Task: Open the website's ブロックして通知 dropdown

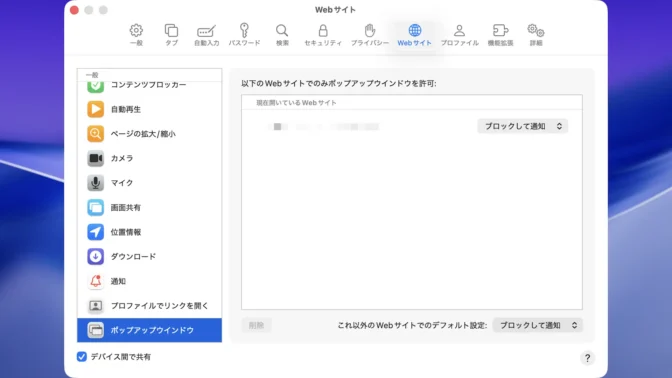Action: 523,126
